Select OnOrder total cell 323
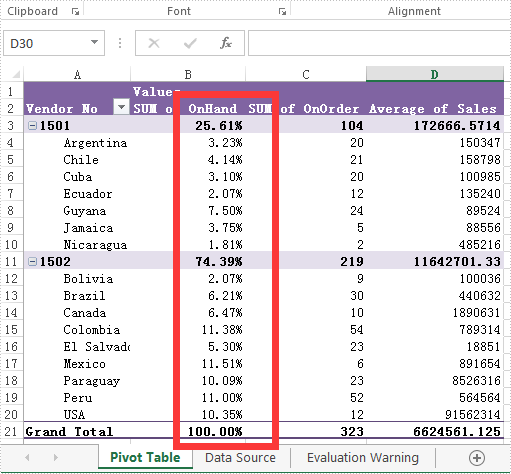Screen dimensions: 511x474 tap(306, 432)
